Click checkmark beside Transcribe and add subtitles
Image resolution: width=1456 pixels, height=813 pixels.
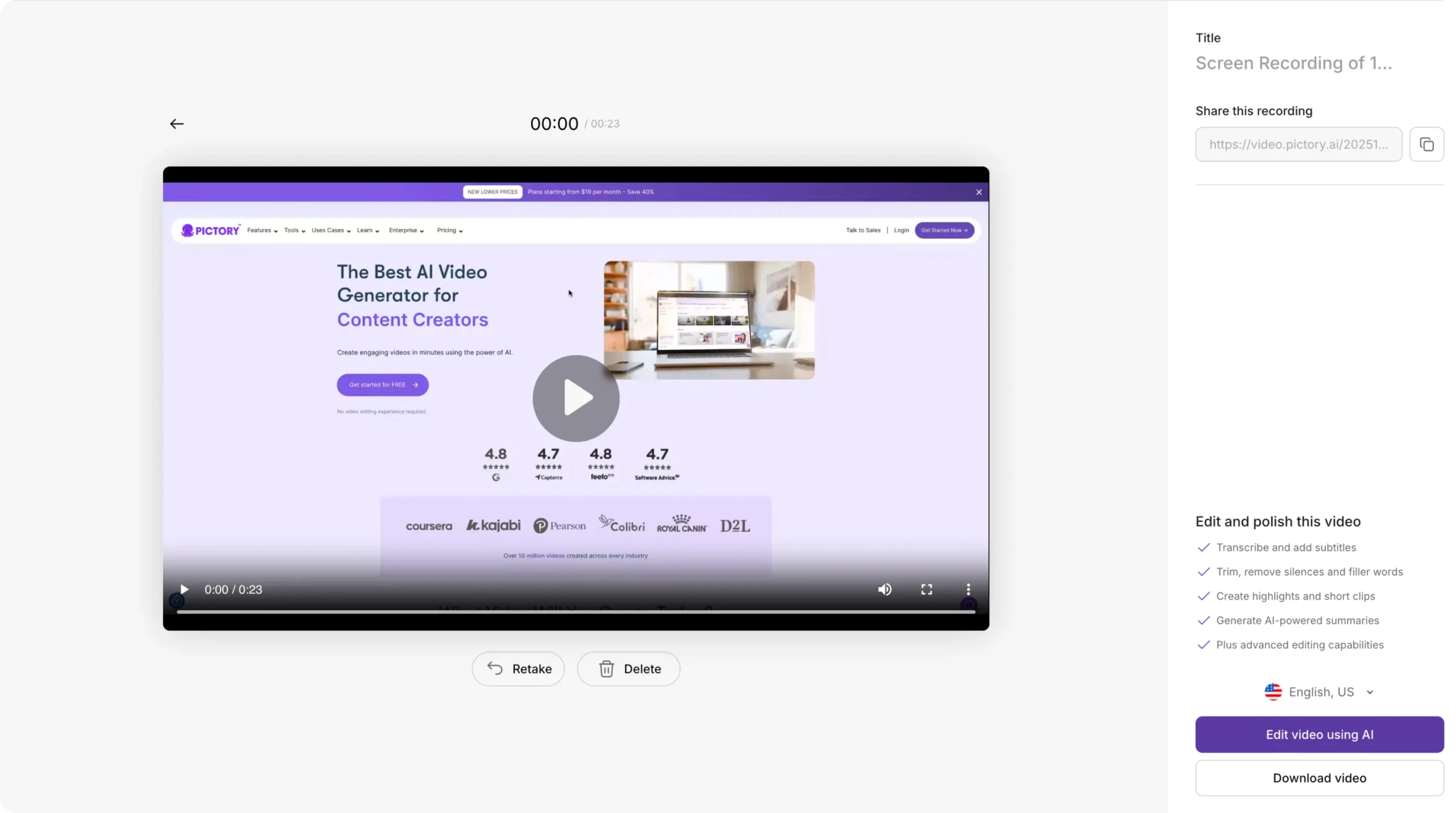(1203, 547)
